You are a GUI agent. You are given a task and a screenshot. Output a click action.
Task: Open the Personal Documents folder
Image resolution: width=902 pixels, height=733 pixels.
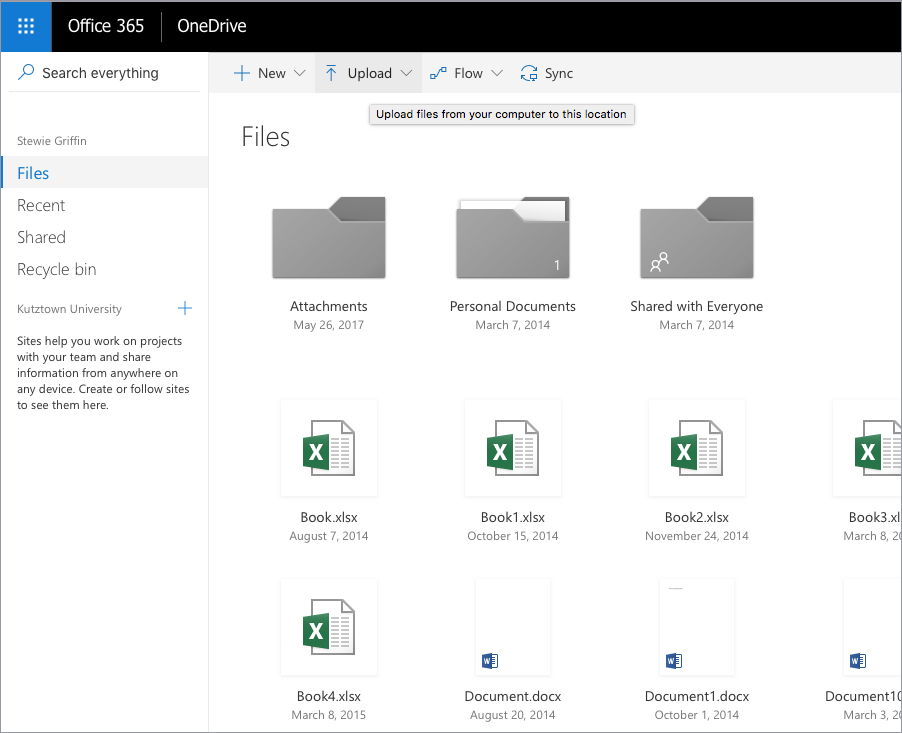tap(512, 238)
